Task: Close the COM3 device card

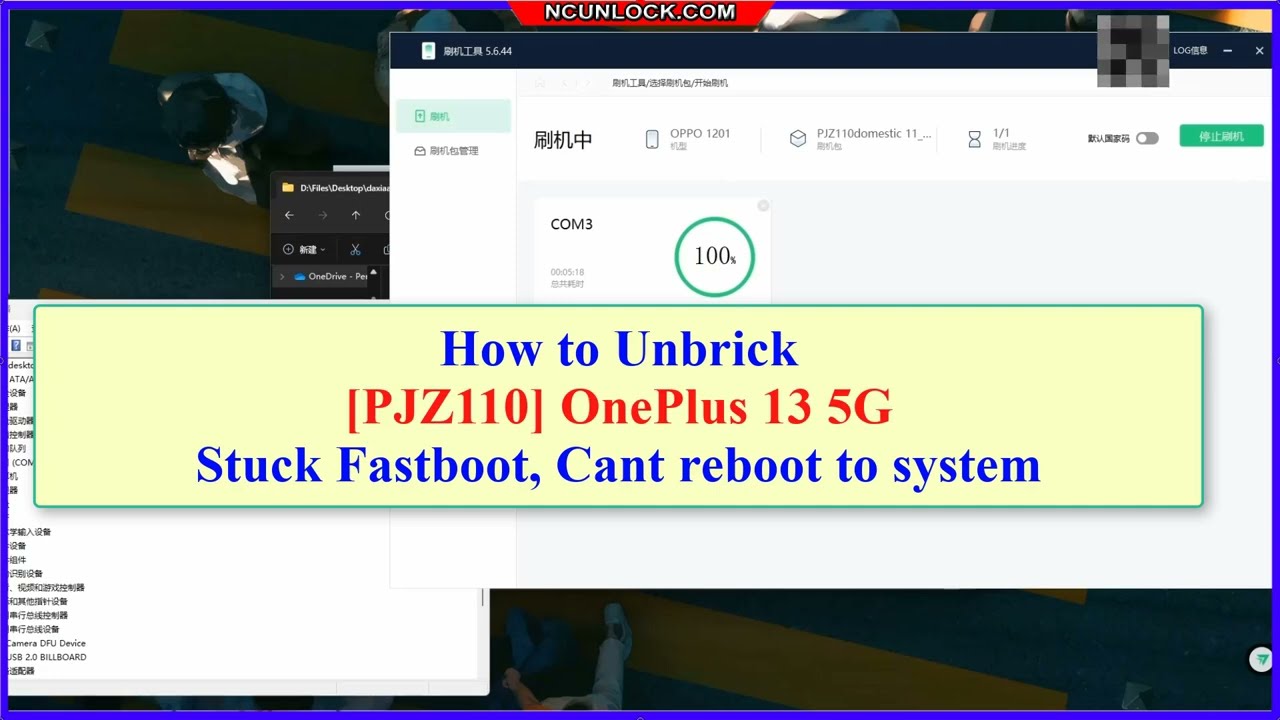Action: [x=763, y=206]
